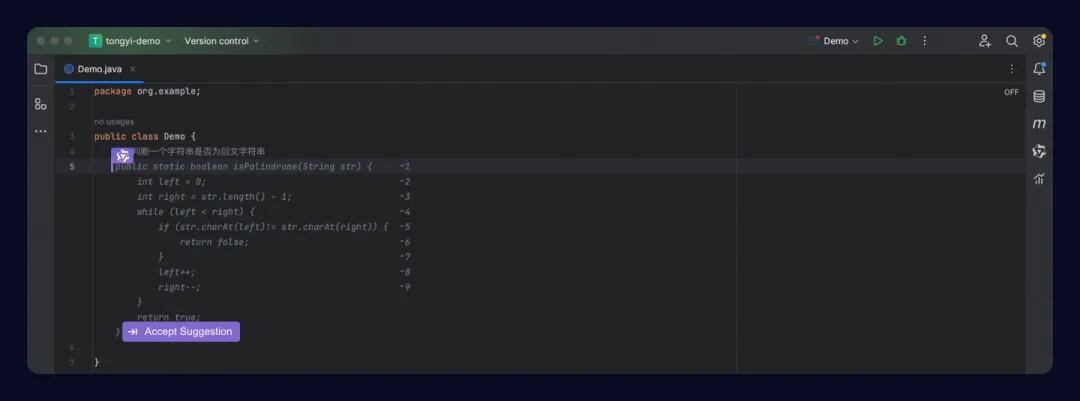The height and width of the screenshot is (401, 1080).
Task: Click the Search Everywhere magnifier
Action: click(x=1012, y=41)
